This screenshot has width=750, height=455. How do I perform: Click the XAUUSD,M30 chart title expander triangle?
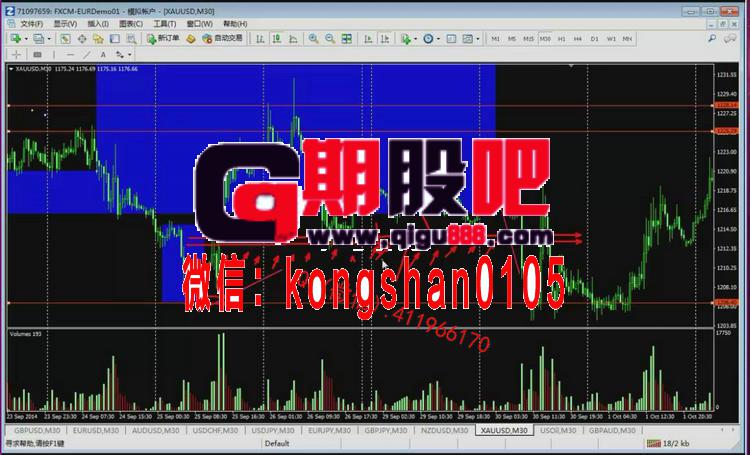(11, 69)
